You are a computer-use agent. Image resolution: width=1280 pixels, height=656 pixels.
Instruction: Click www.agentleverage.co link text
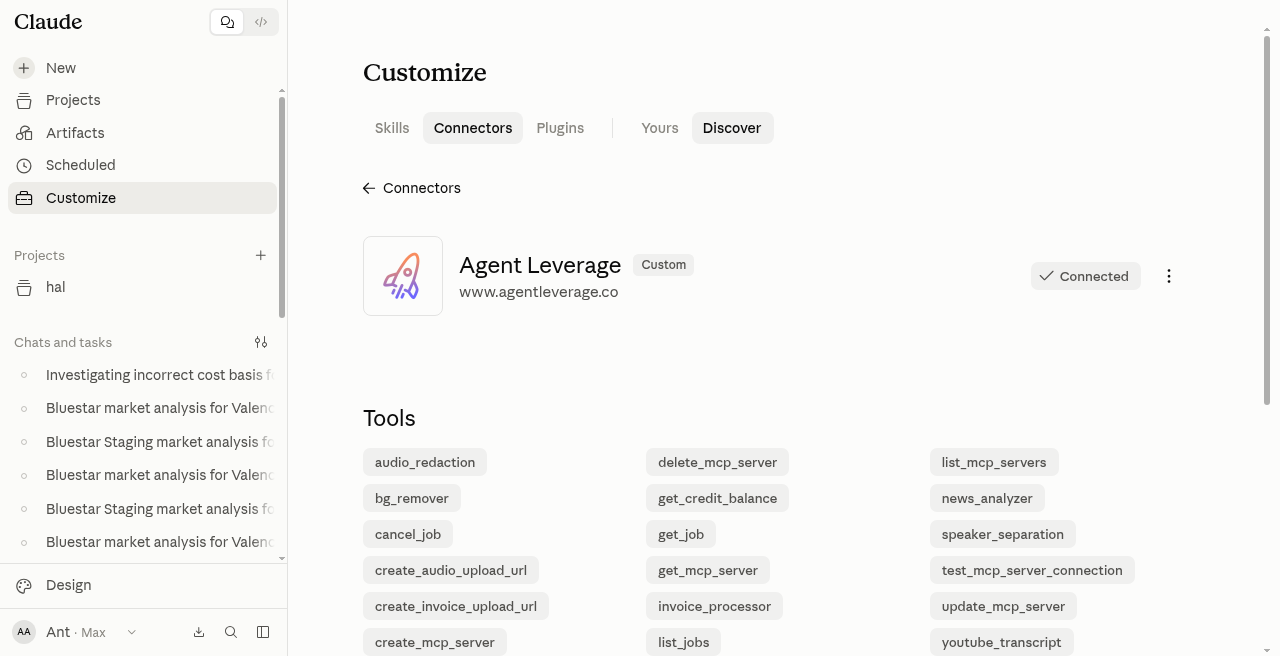539,292
